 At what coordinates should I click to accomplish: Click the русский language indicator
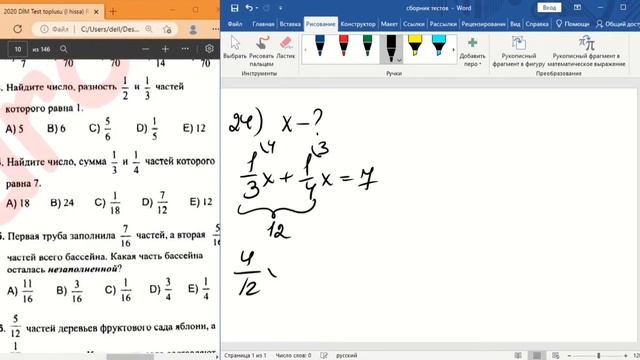click(x=347, y=356)
